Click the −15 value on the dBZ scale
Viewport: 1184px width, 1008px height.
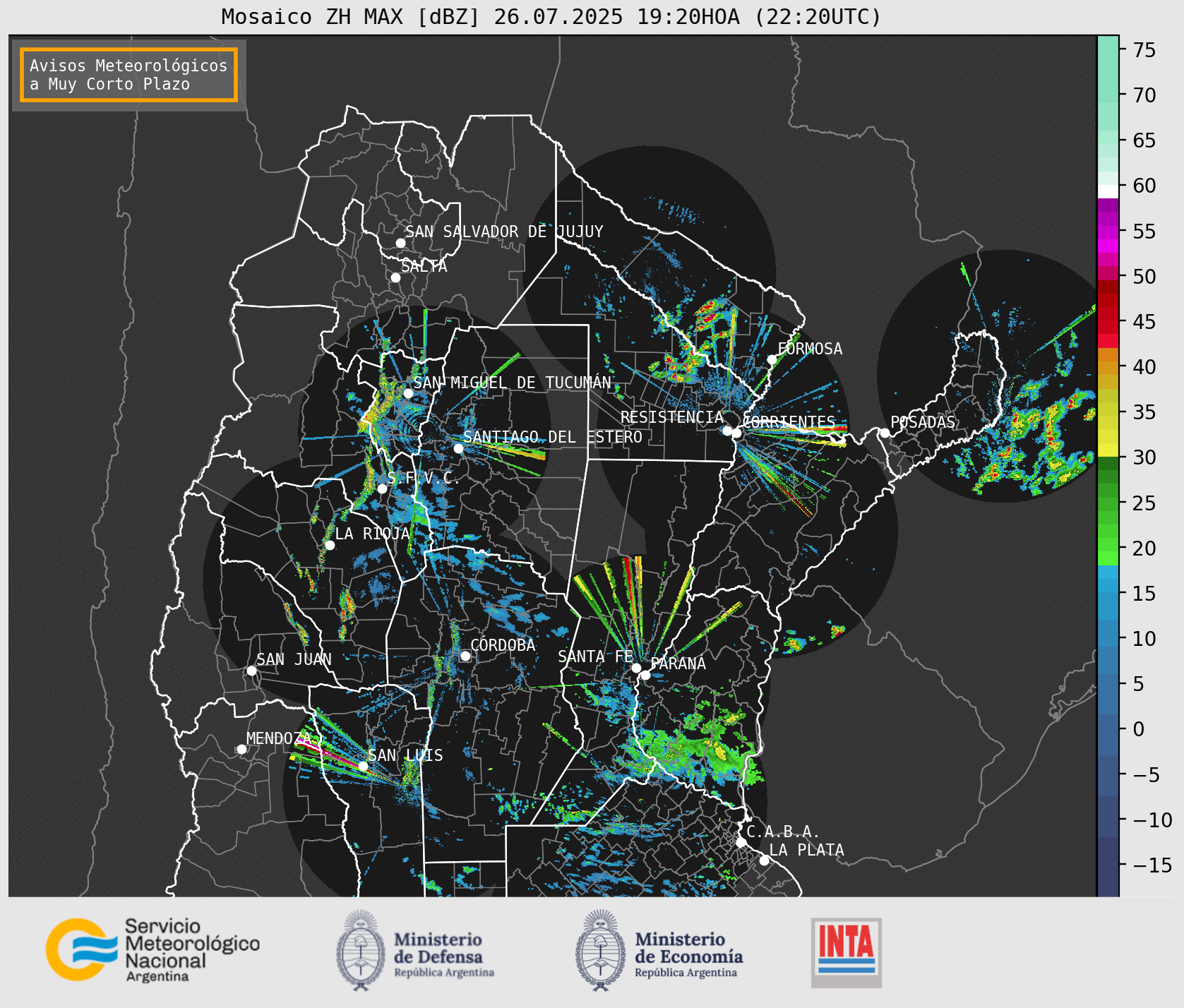(x=1152, y=865)
